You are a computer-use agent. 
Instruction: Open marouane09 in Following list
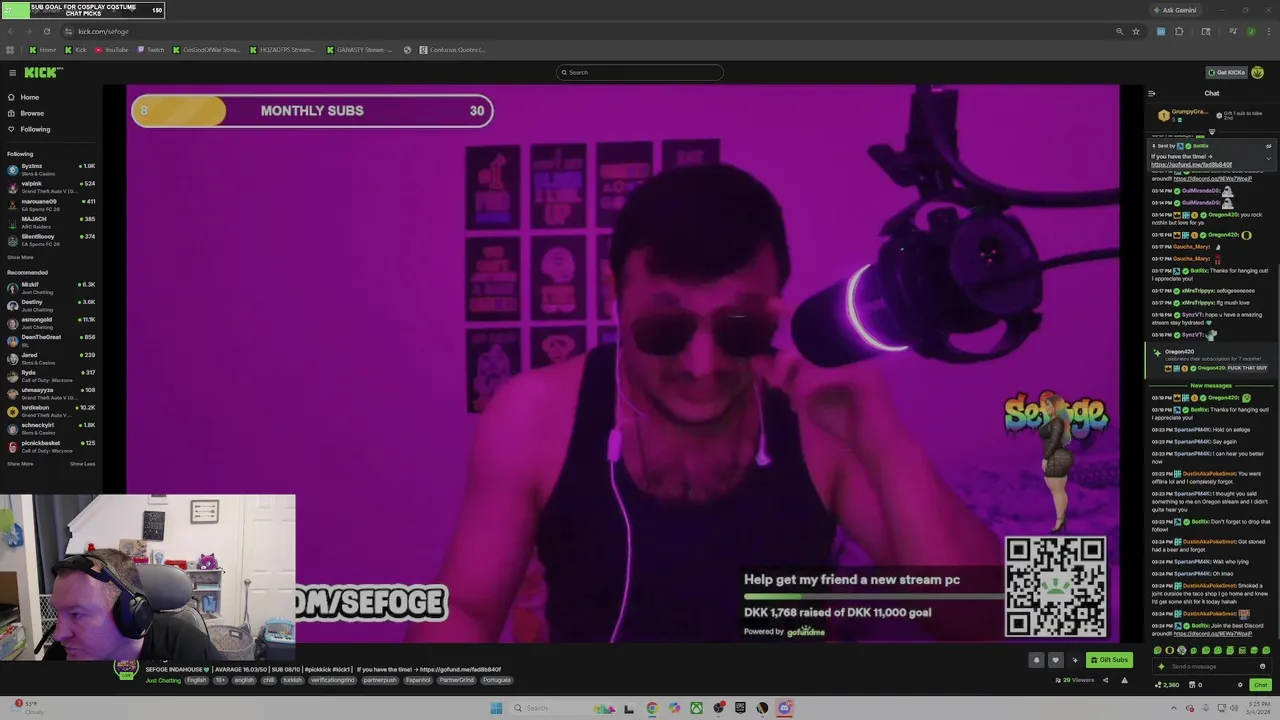(x=51, y=204)
